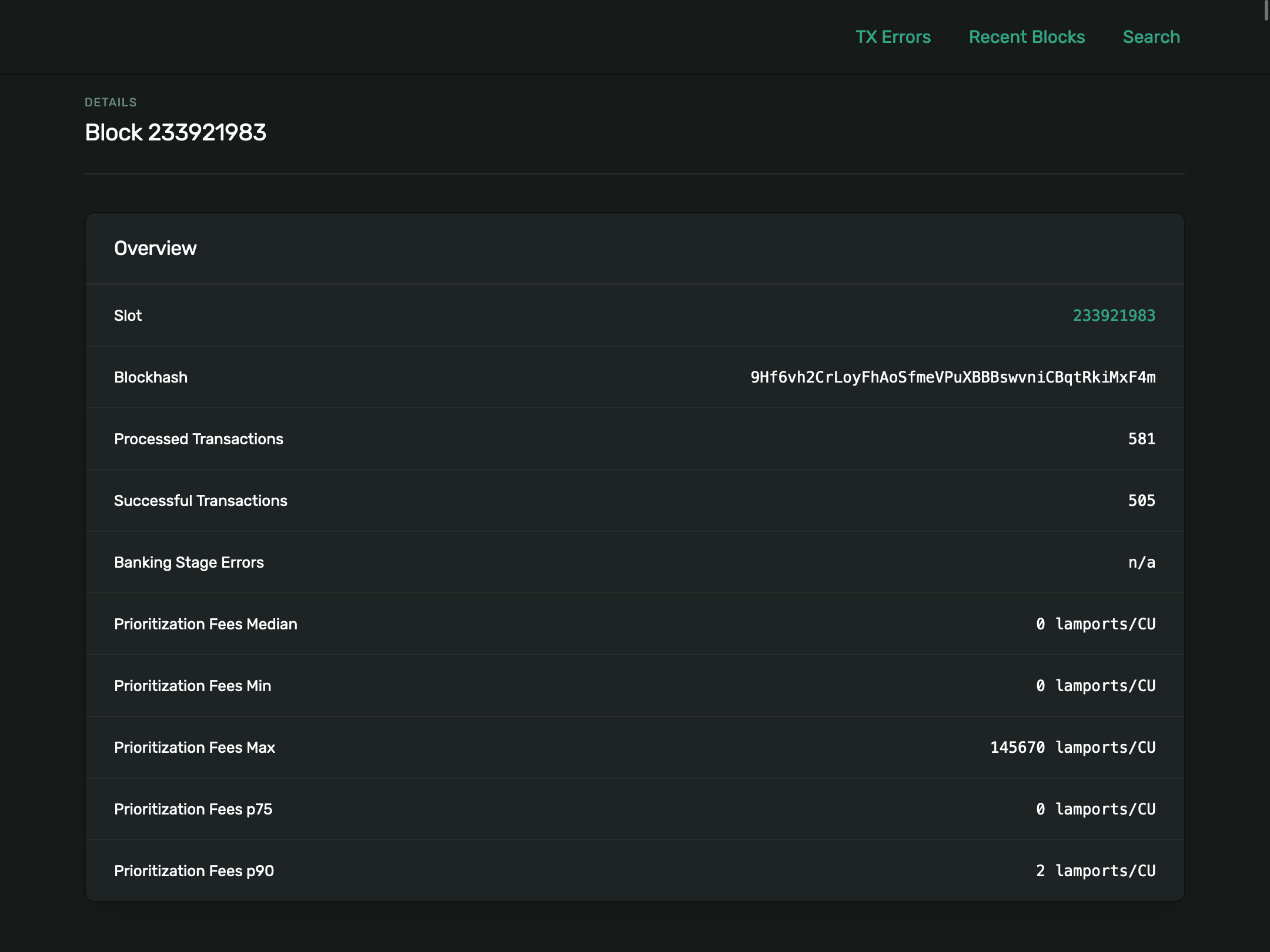The height and width of the screenshot is (952, 1270).
Task: Select the Min fee value 0 lamports/CU
Action: click(x=1096, y=686)
